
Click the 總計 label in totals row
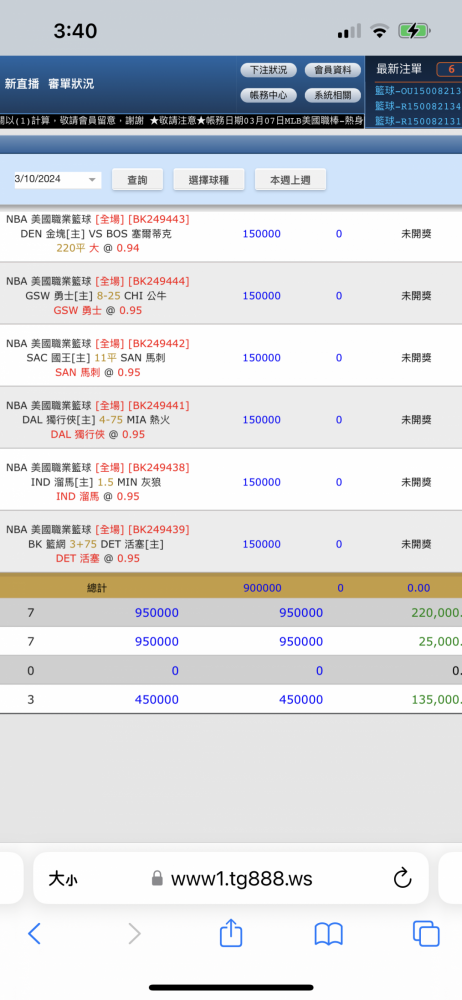pyautogui.click(x=97, y=588)
